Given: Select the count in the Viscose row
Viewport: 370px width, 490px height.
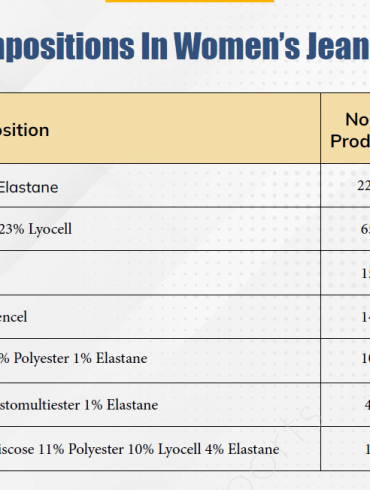Looking at the screenshot, I should (x=367, y=449).
